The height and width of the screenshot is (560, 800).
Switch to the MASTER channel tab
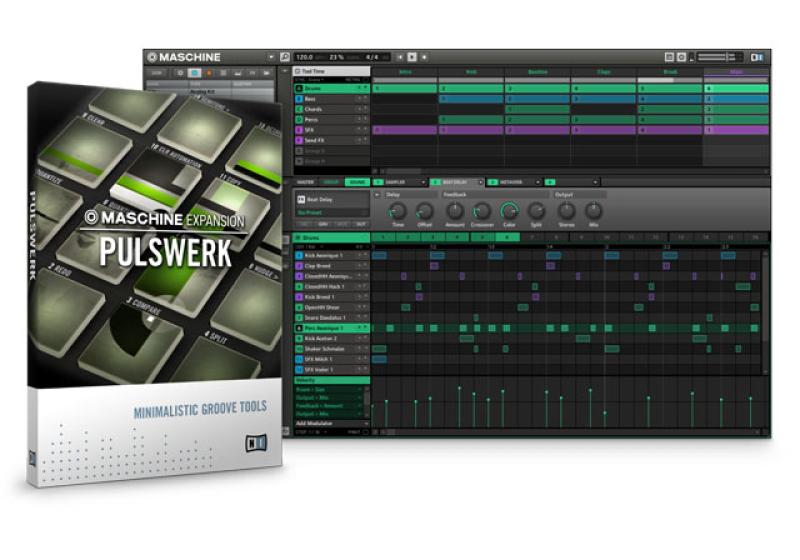tap(303, 182)
